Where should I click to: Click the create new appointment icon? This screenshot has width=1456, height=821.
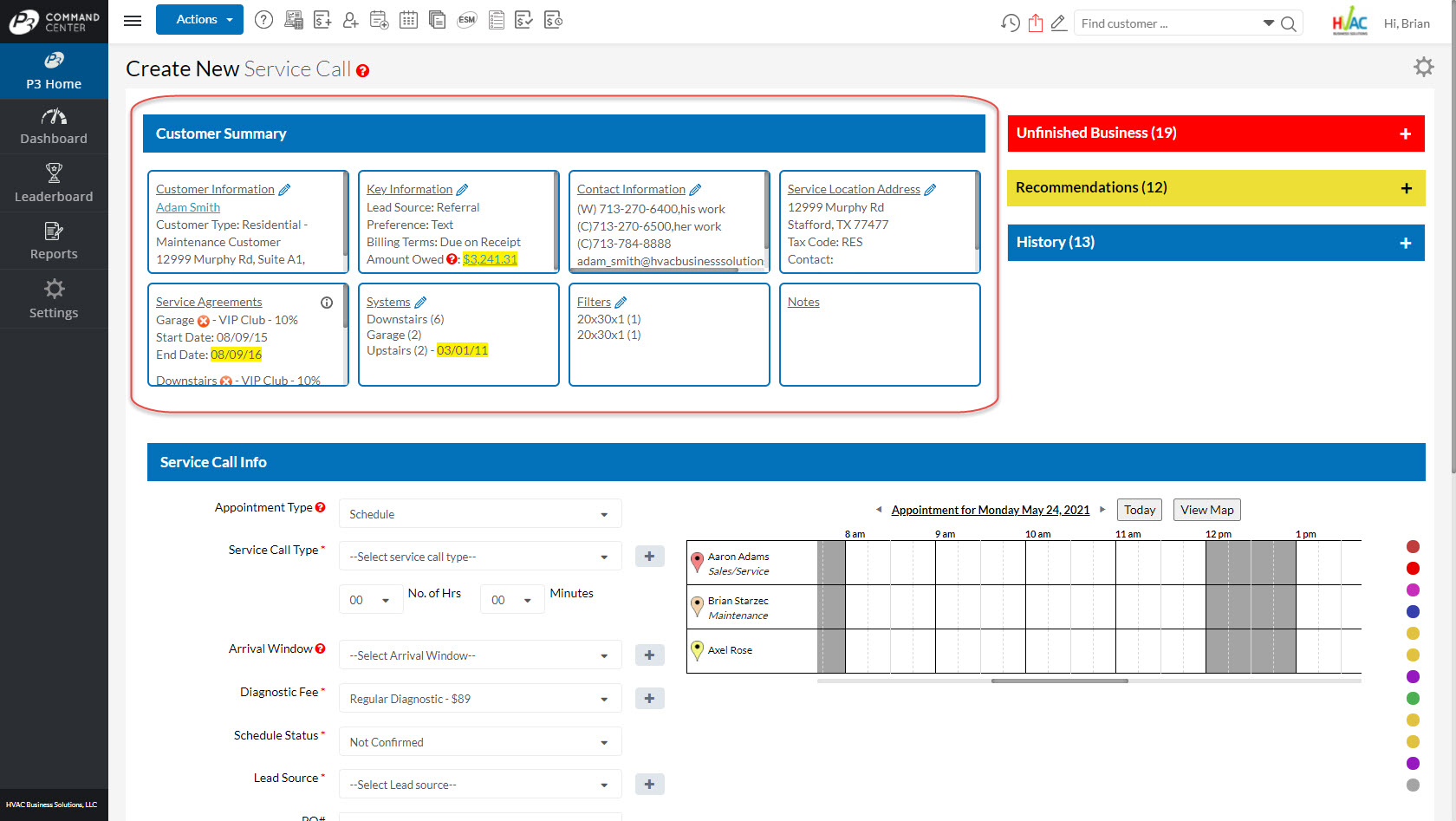pyautogui.click(x=379, y=19)
